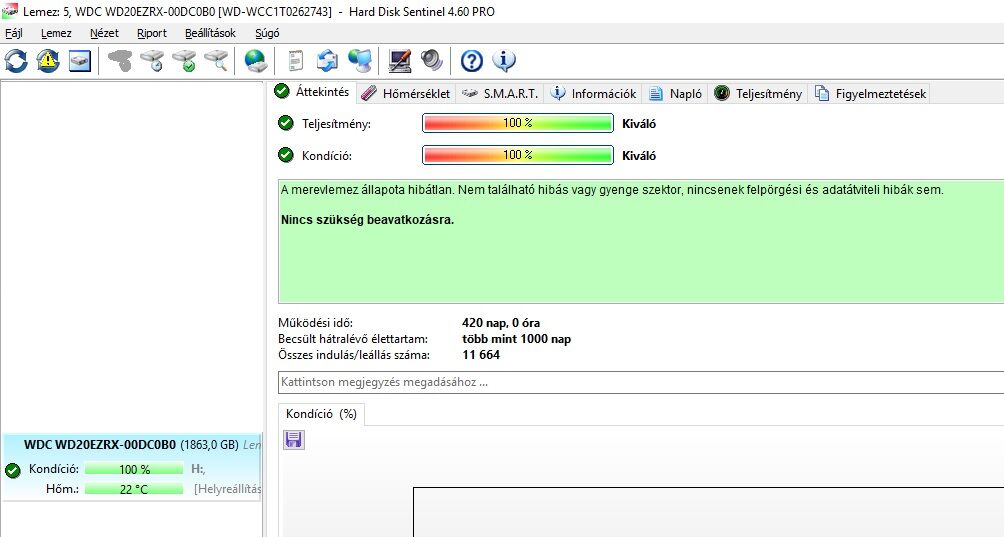This screenshot has height=537, width=1004.
Task: Open the Figyelmeztetések tab
Action: tap(870, 93)
